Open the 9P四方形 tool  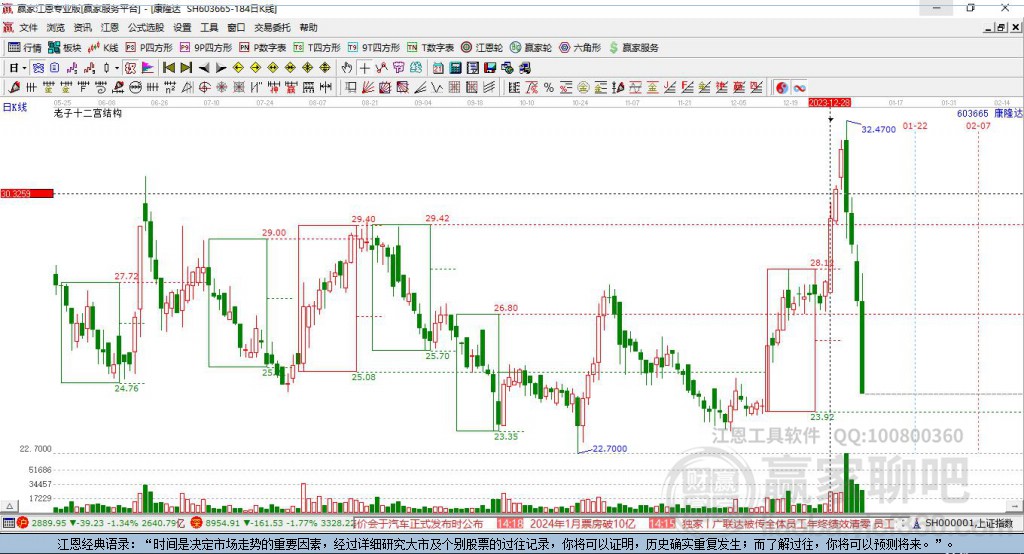[206, 48]
